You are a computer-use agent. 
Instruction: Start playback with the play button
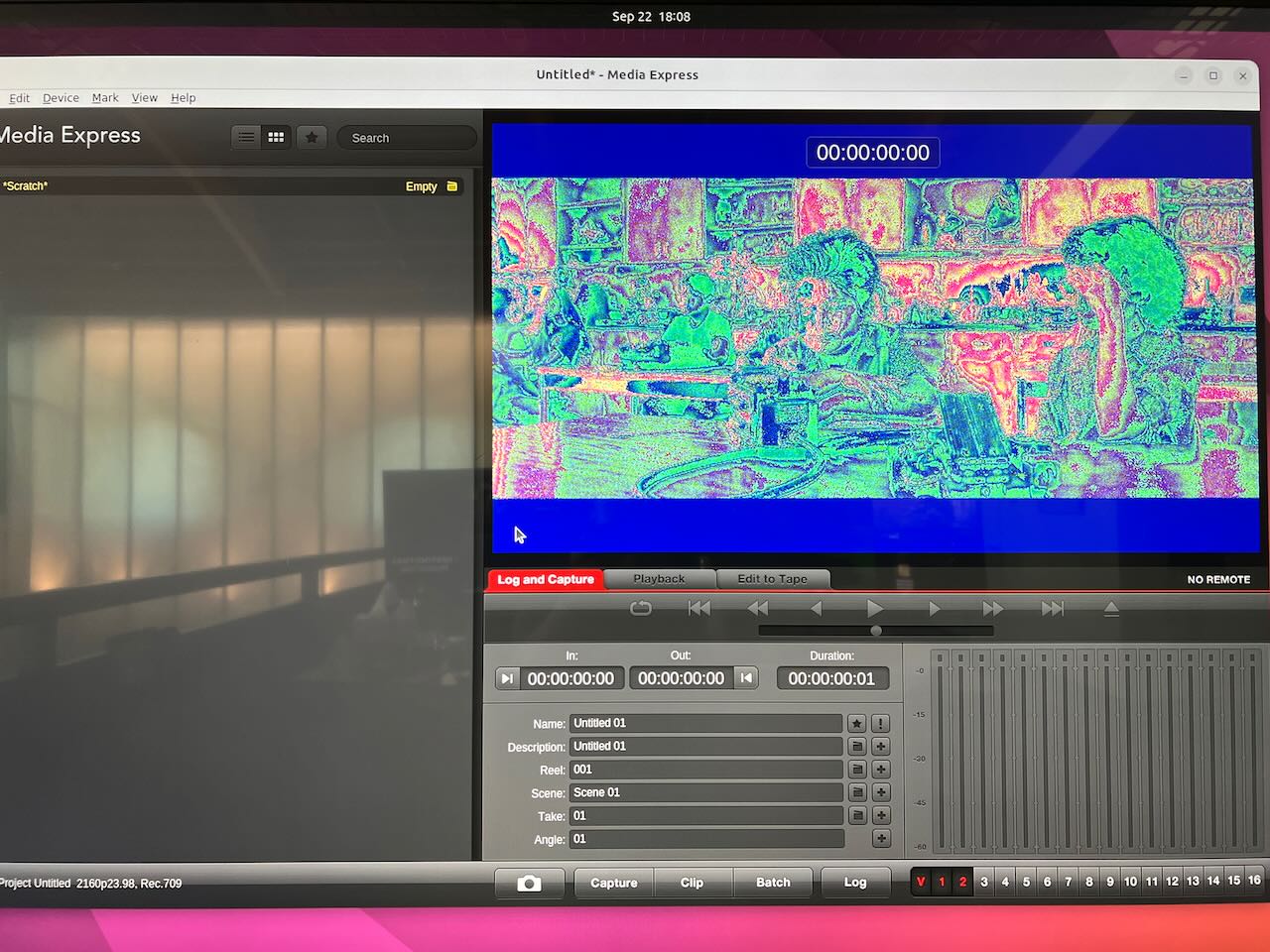coord(874,608)
